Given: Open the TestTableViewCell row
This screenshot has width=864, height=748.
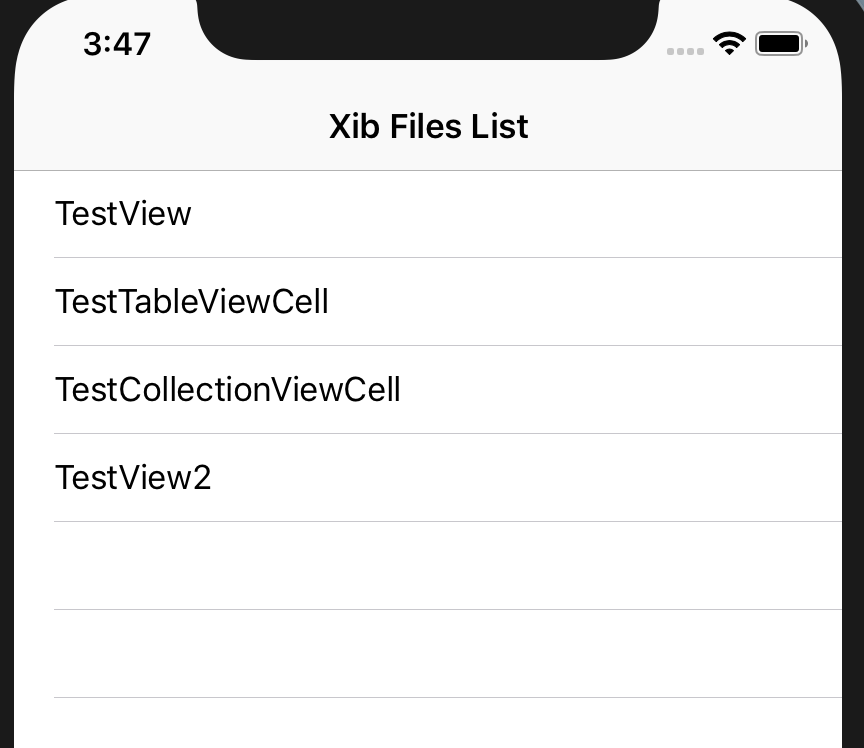Looking at the screenshot, I should (428, 302).
